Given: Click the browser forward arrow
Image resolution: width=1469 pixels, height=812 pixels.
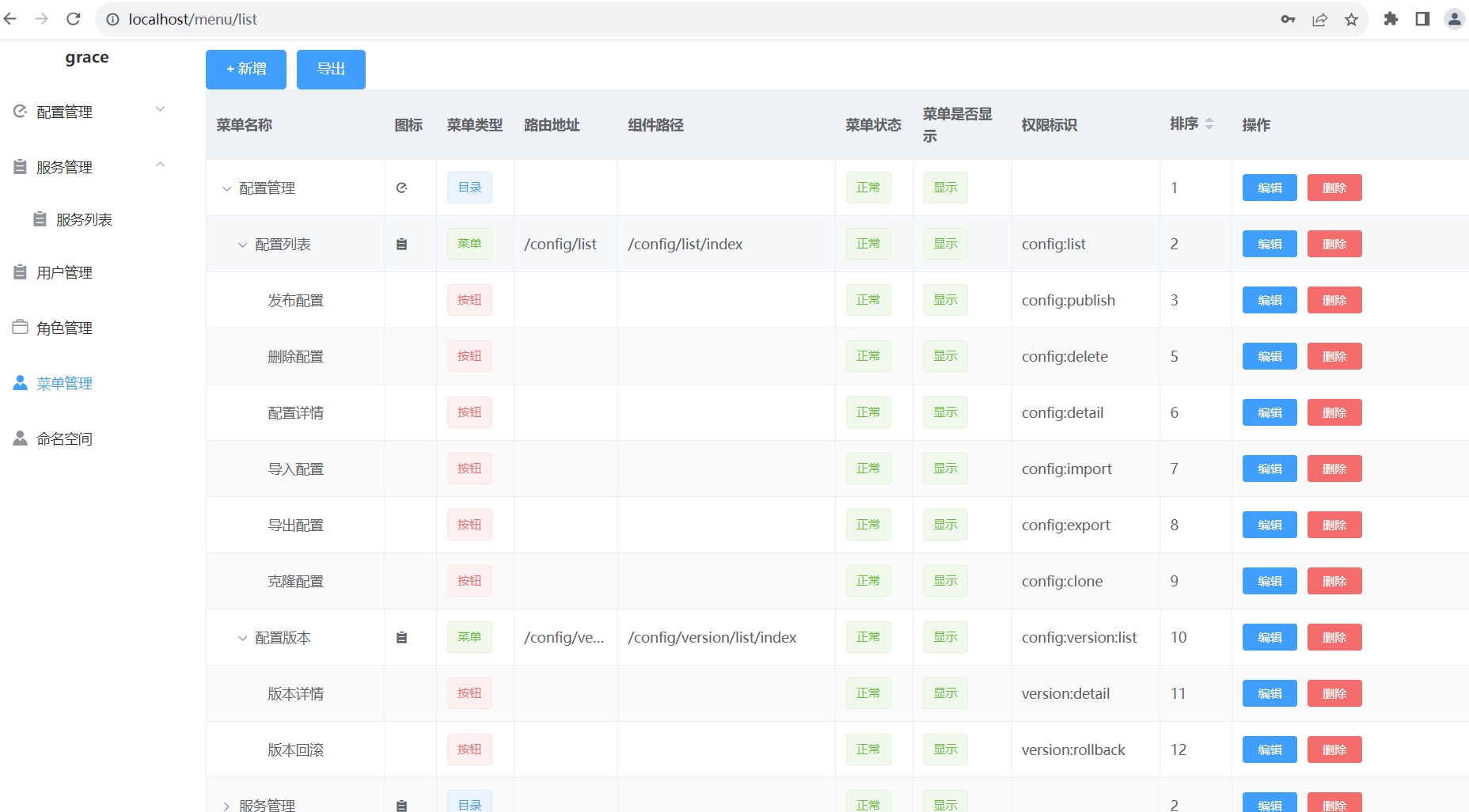Looking at the screenshot, I should tap(42, 19).
